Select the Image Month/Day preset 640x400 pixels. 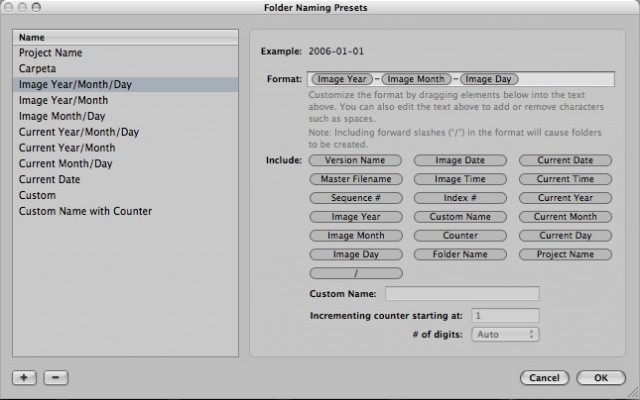click(125, 116)
